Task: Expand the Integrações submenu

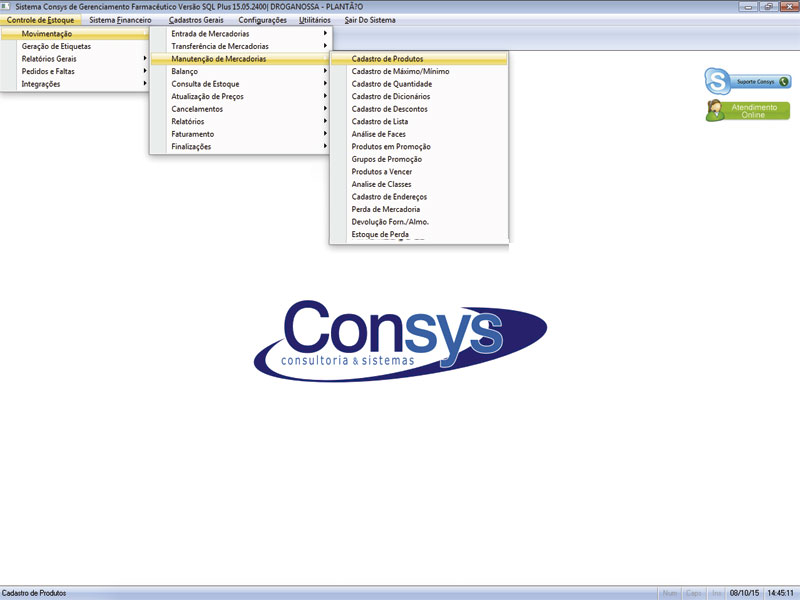Action: point(74,84)
